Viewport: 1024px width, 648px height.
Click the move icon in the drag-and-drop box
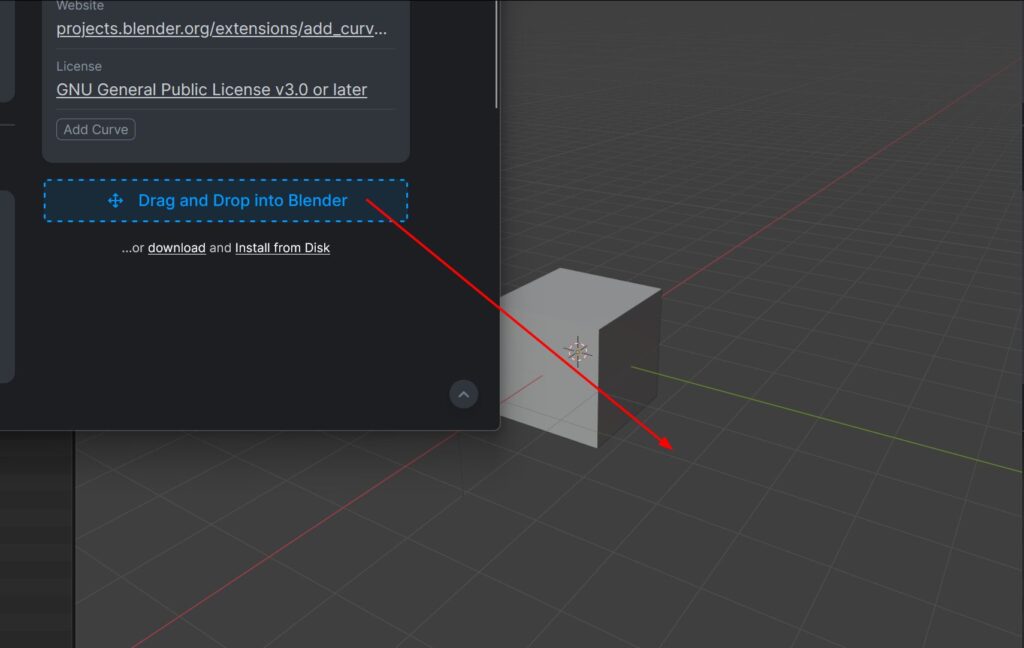(115, 201)
